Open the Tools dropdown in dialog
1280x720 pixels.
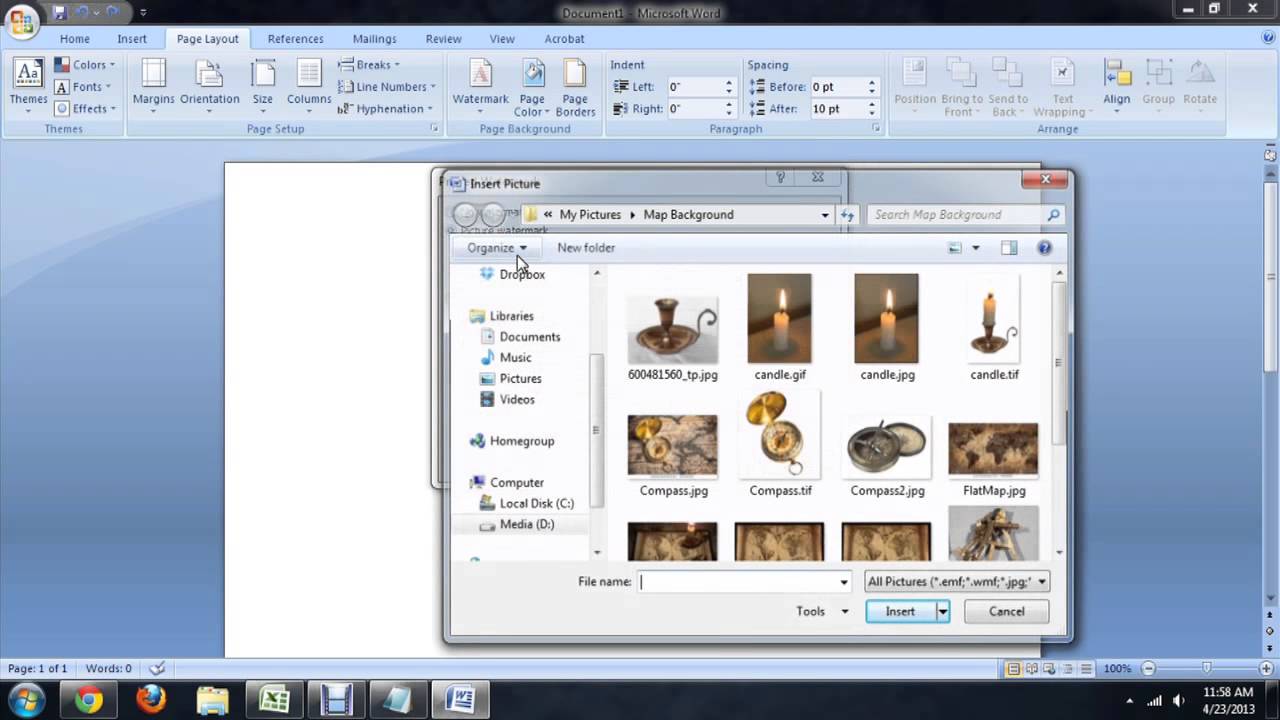pos(822,612)
